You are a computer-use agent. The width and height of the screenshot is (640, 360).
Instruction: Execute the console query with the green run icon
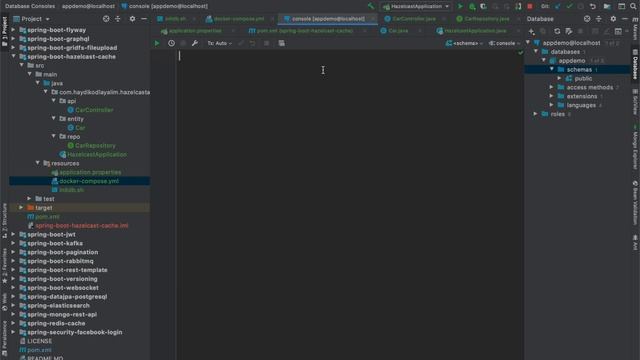tap(157, 43)
